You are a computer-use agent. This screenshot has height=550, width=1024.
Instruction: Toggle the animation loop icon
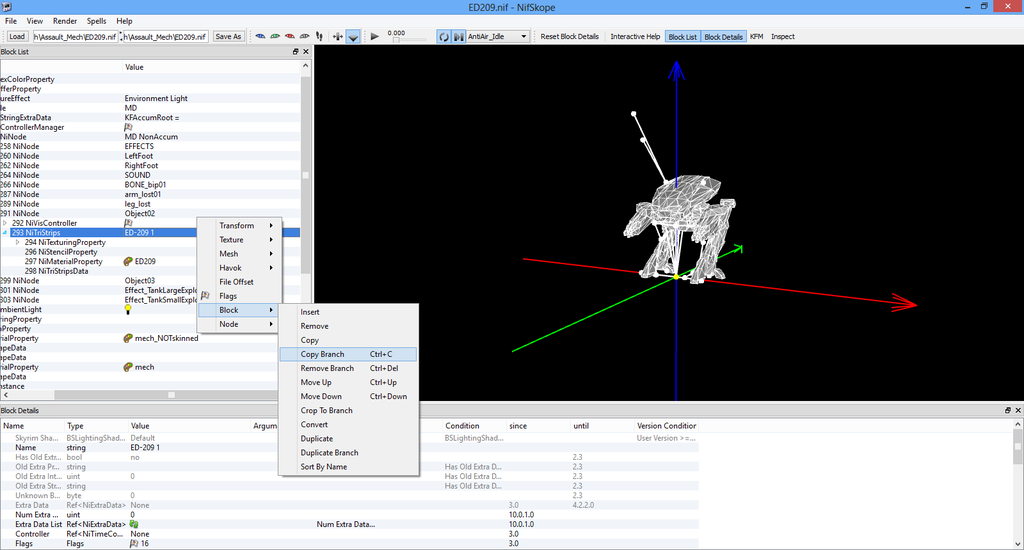click(444, 37)
